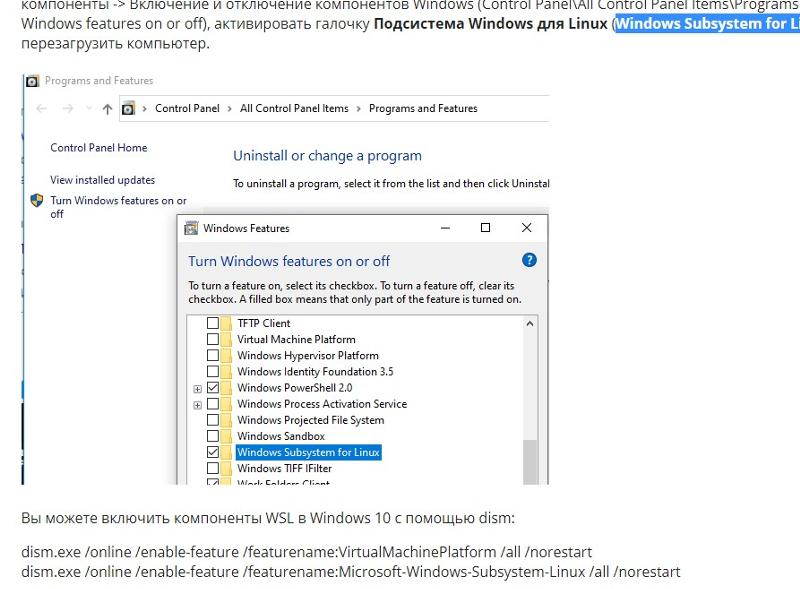Uncheck the Windows PowerShell 2.0 checkbox

pyautogui.click(x=213, y=388)
